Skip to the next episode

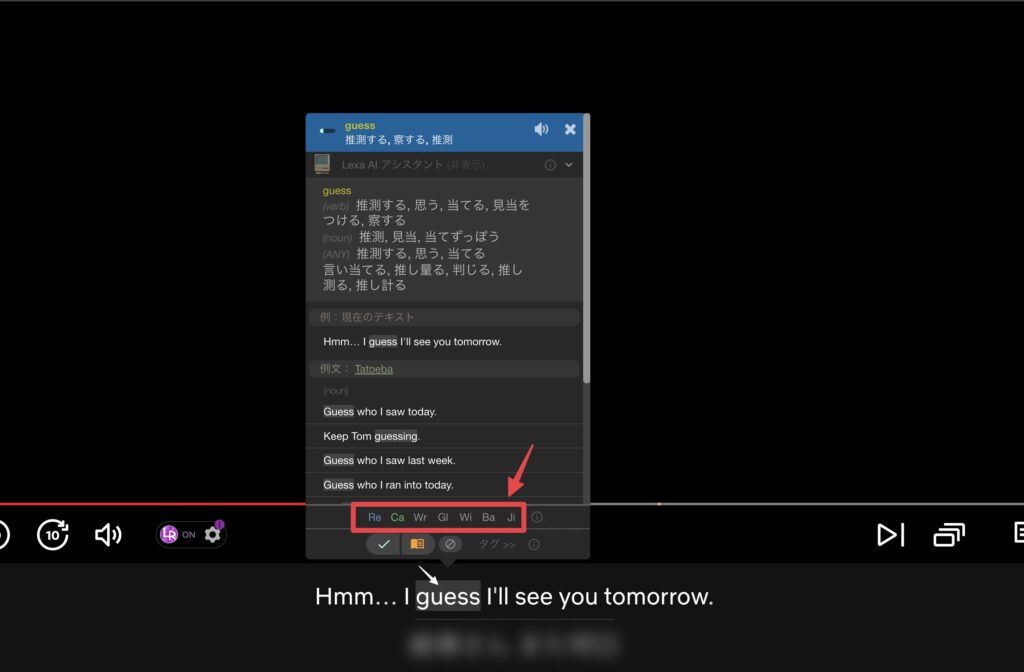tap(889, 535)
